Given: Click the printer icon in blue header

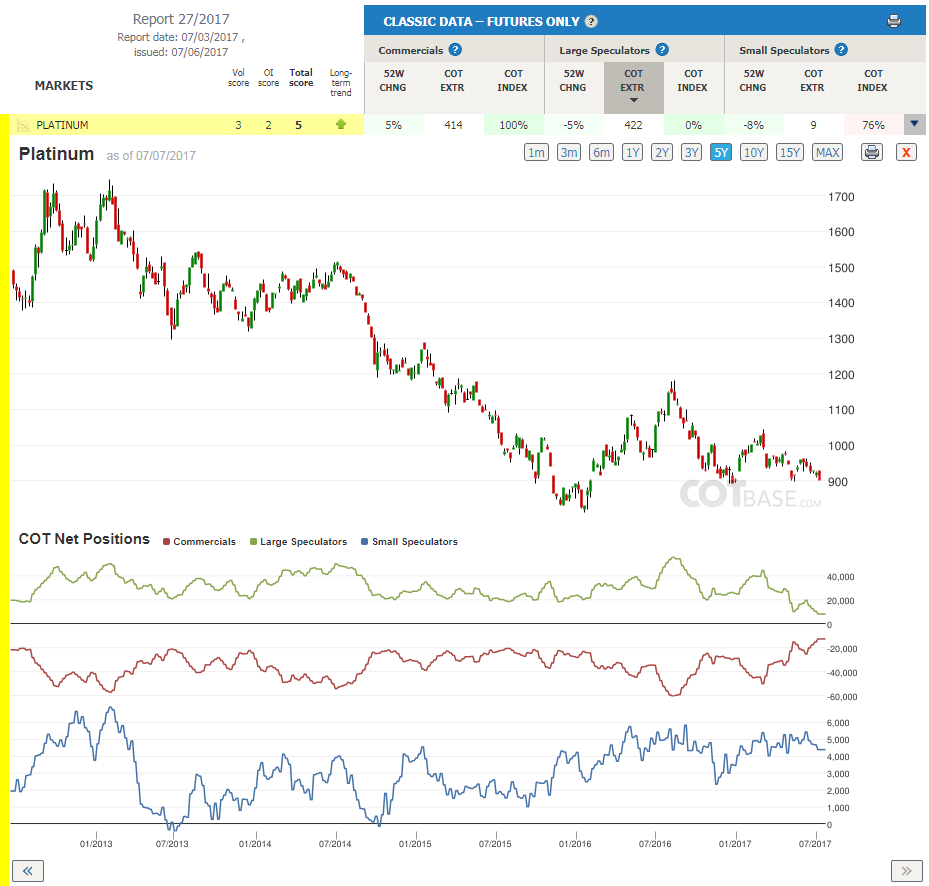Looking at the screenshot, I should coord(893,21).
